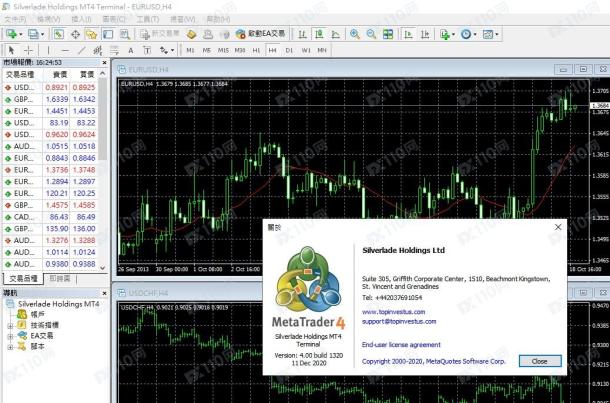Open the 圖表(C) menu
610x403 pixels.
114,19
